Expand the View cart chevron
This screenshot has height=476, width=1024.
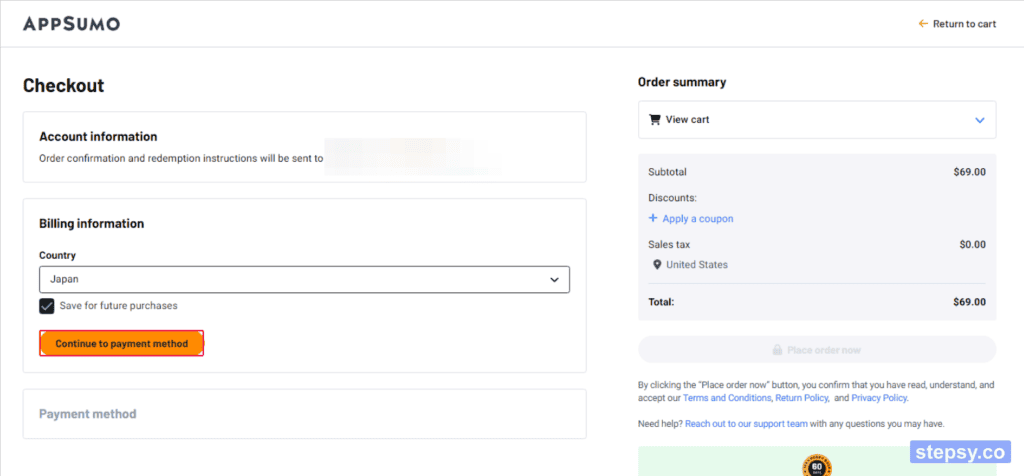click(x=979, y=120)
